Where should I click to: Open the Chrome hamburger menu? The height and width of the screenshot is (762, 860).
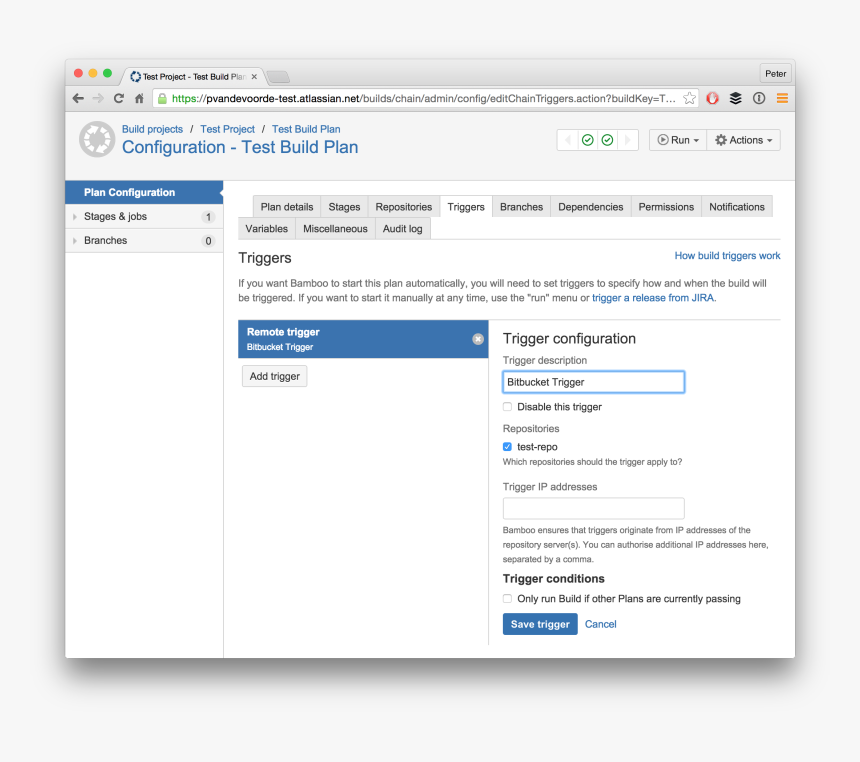point(782,99)
